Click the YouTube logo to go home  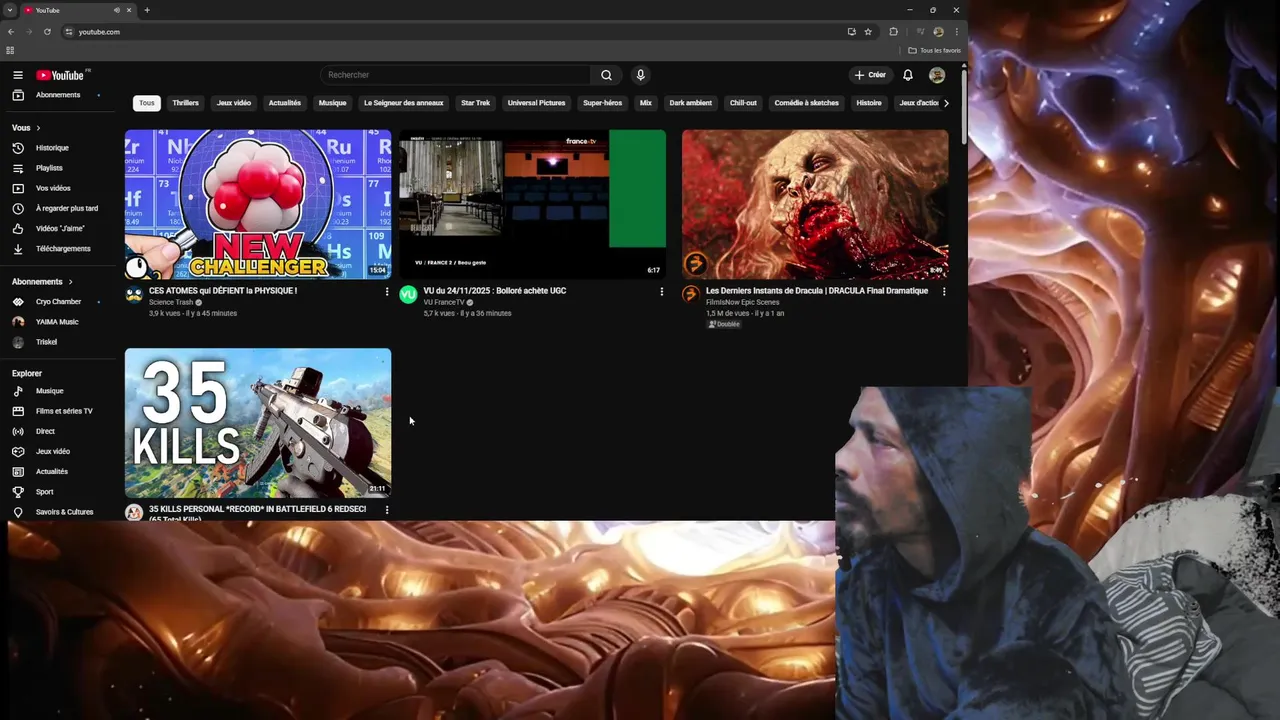click(61, 75)
